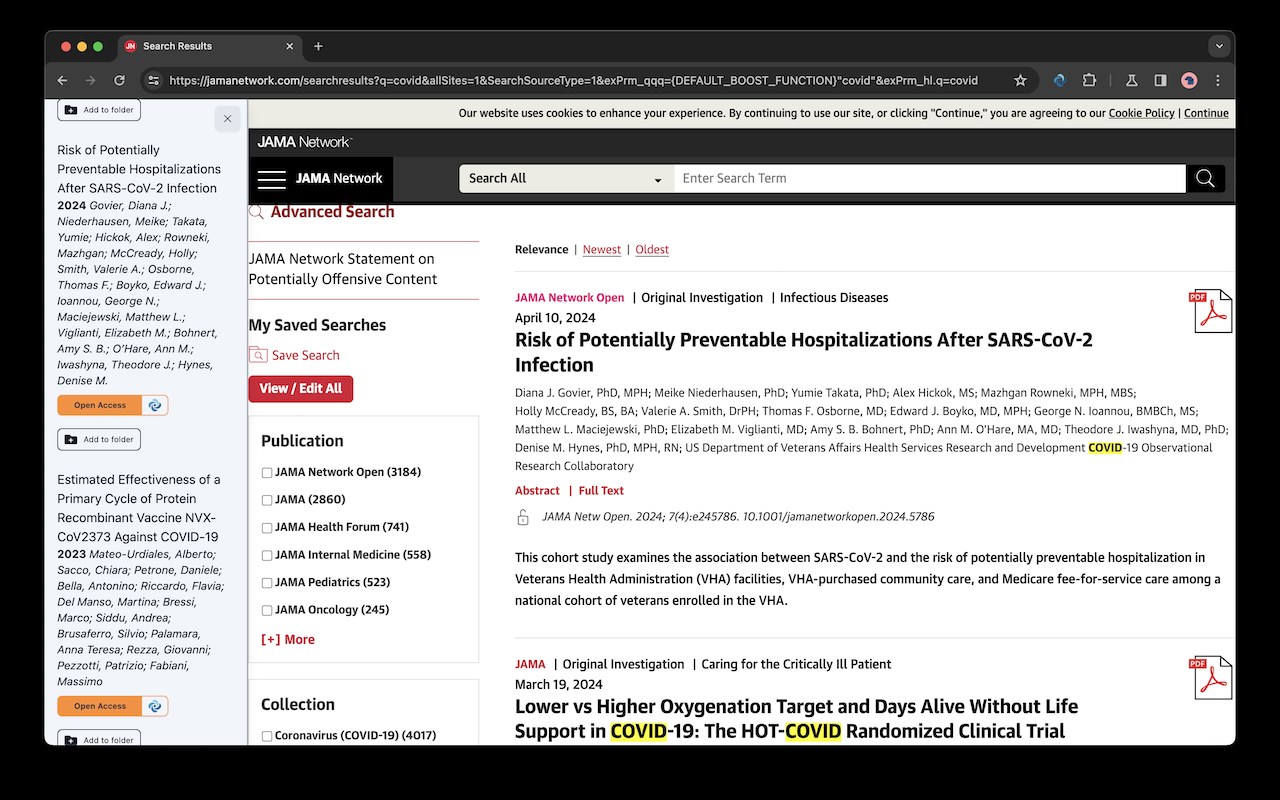Click Caring for the Critically Ill Patient text
The width and height of the screenshot is (1280, 800).
796,665
